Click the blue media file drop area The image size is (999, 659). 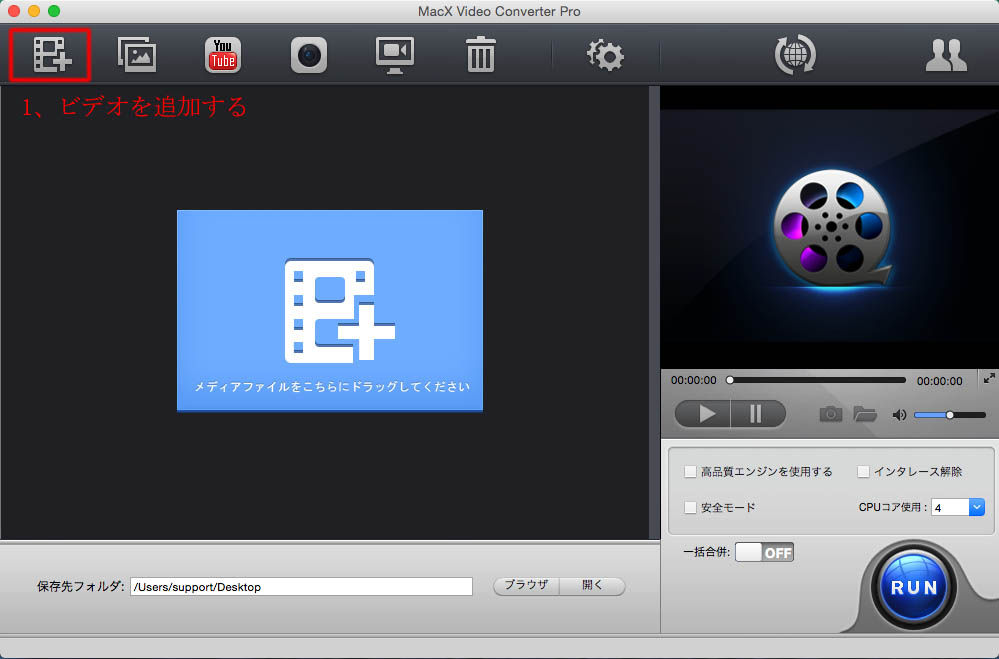click(x=330, y=310)
